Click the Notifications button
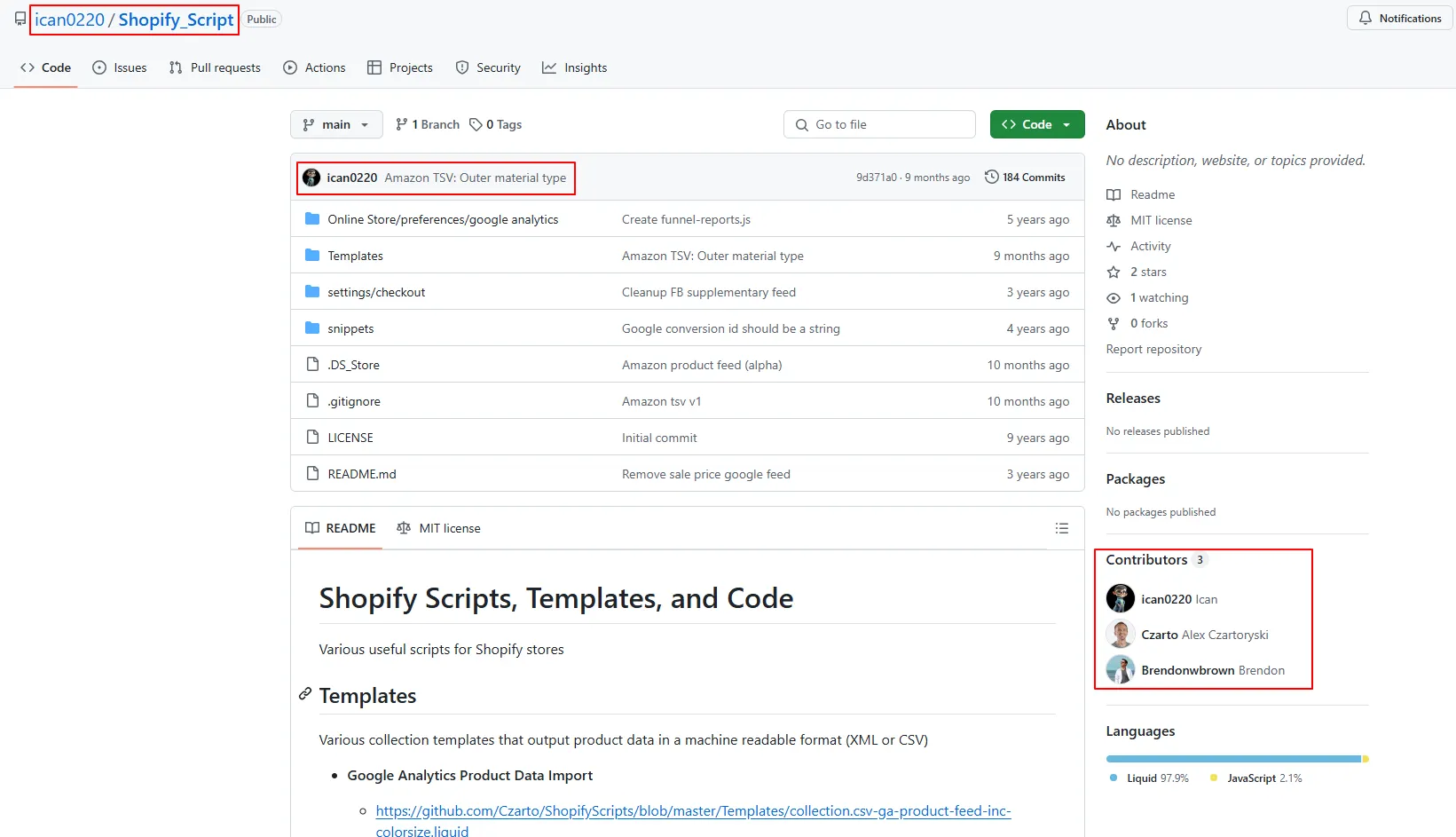 pyautogui.click(x=1400, y=18)
